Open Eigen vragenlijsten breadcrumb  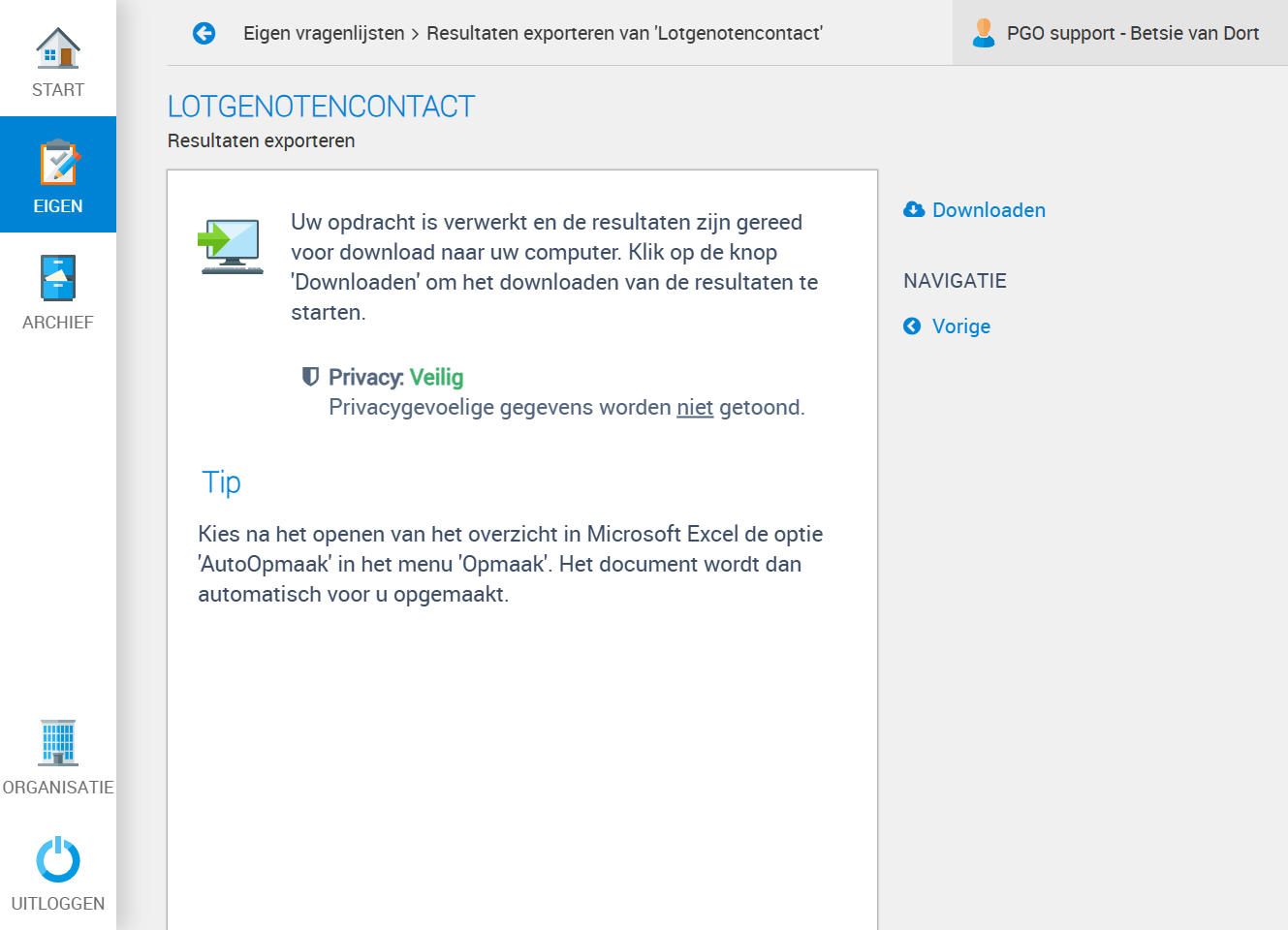pos(324,33)
